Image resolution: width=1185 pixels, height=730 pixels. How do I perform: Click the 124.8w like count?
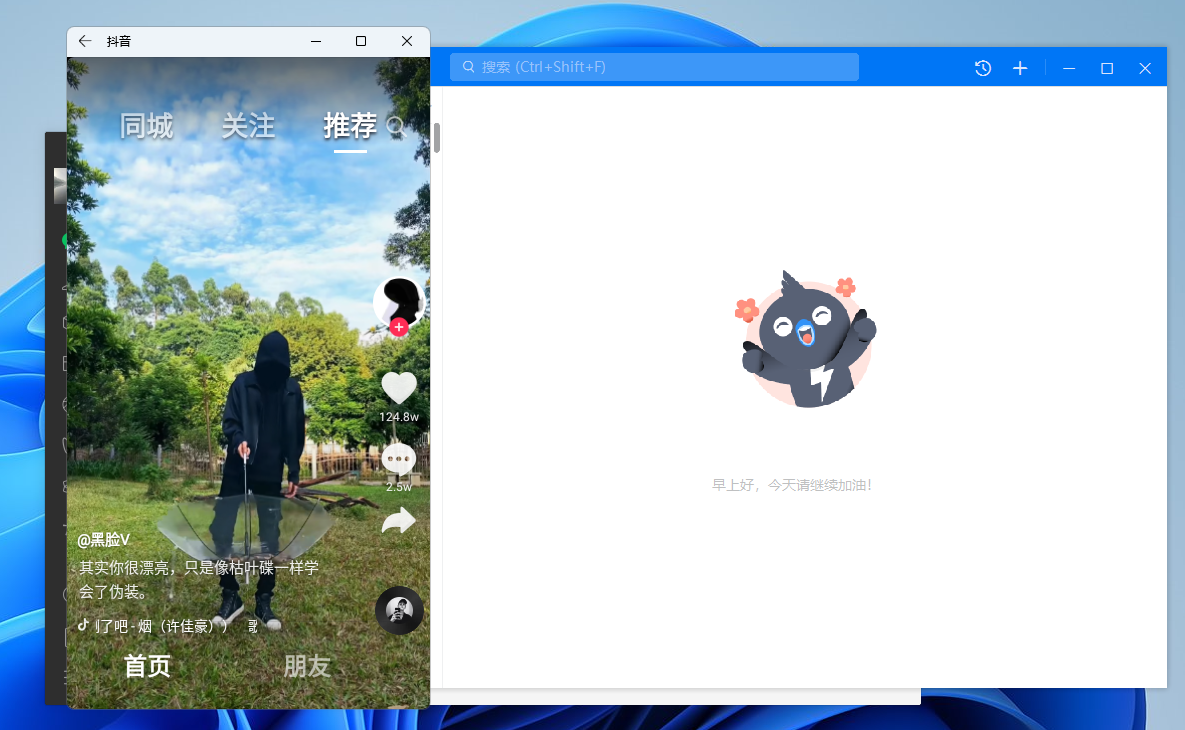399,416
